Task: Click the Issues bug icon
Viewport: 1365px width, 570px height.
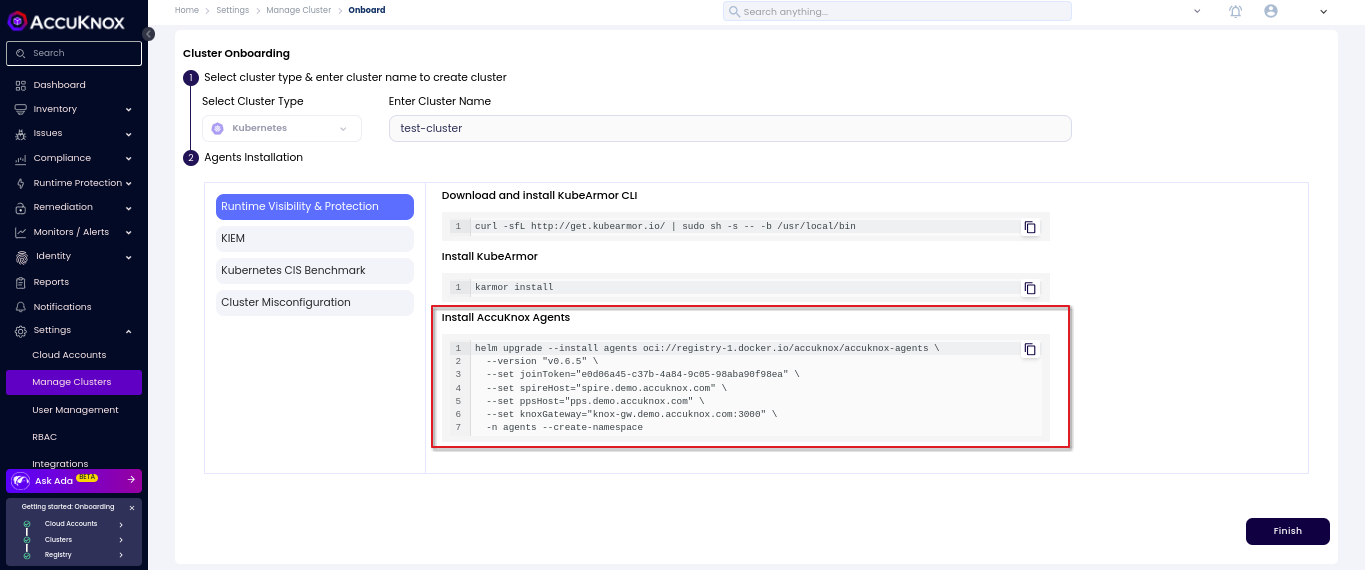Action: click(21, 134)
